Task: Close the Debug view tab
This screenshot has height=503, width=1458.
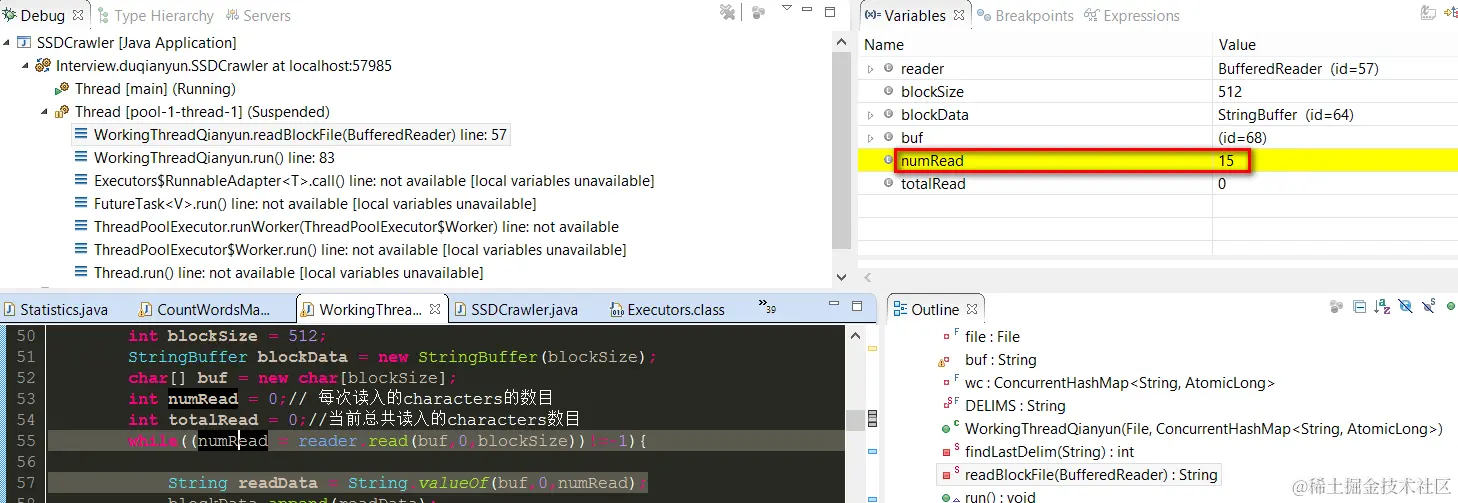Action: click(x=78, y=15)
